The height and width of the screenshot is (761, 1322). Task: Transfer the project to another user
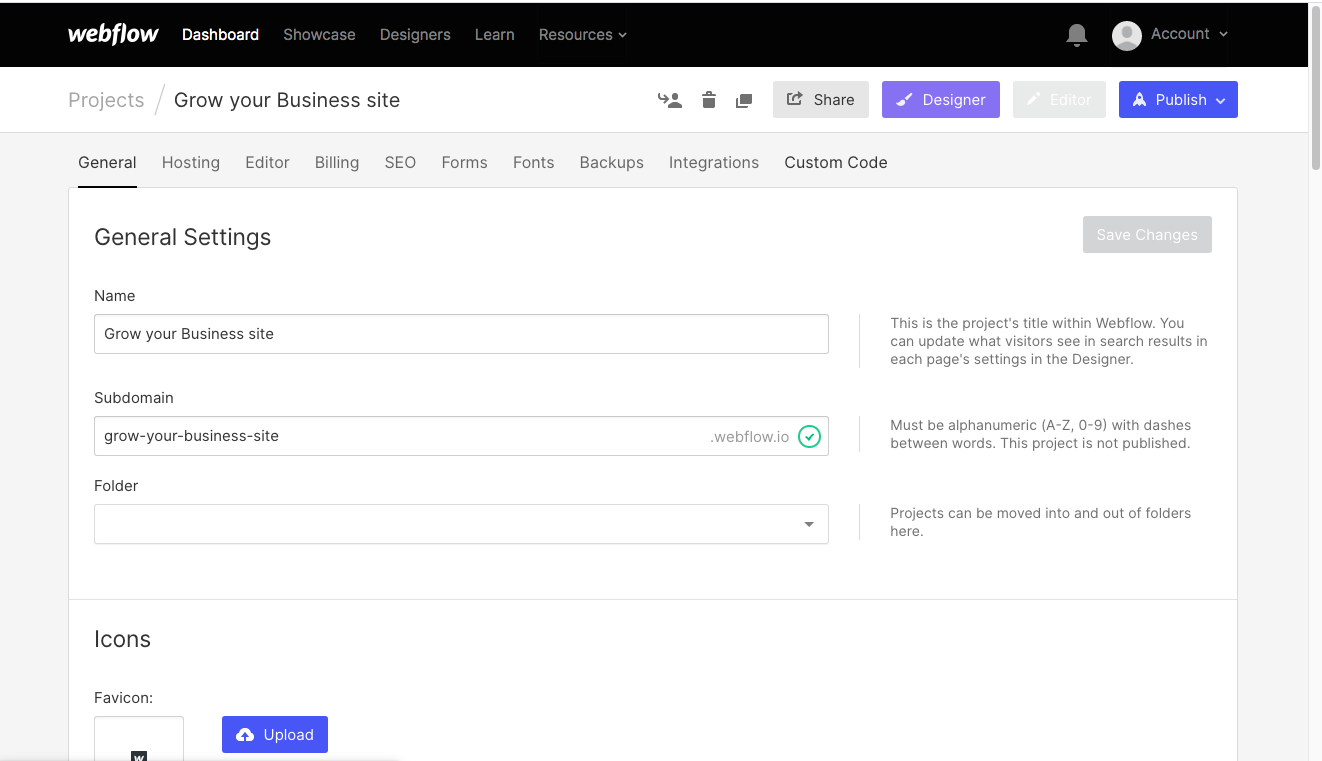point(670,99)
